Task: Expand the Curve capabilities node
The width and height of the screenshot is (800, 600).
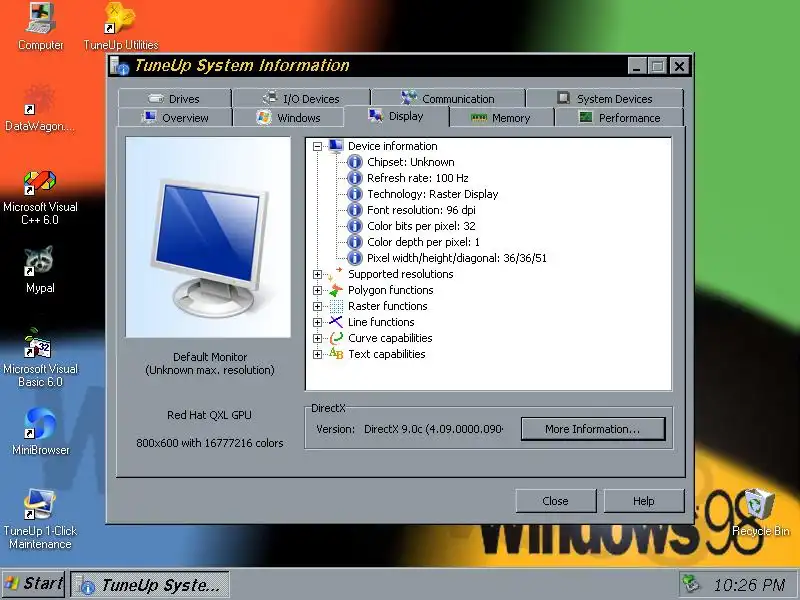Action: 317,338
